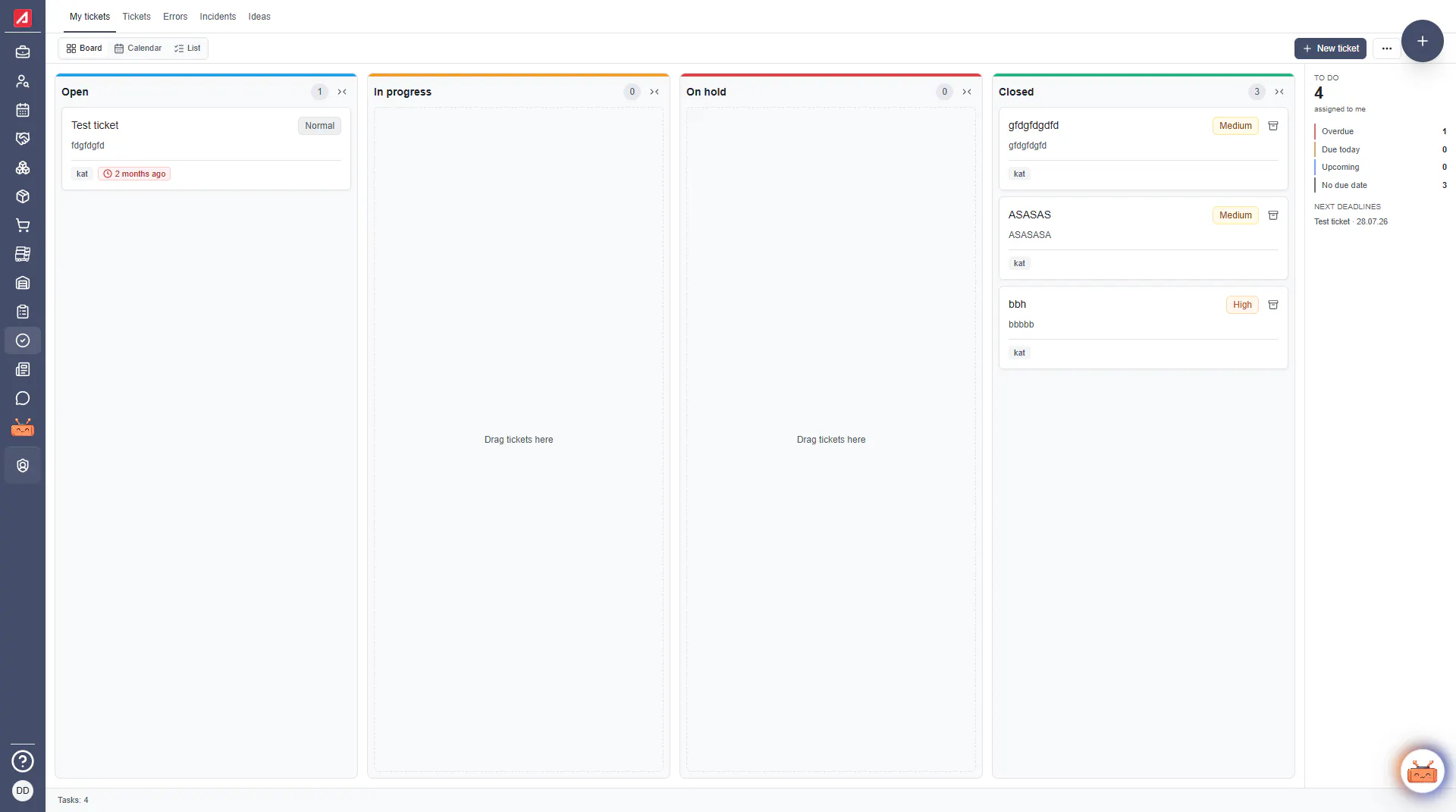Open the Test ticket card

pyautogui.click(x=206, y=149)
